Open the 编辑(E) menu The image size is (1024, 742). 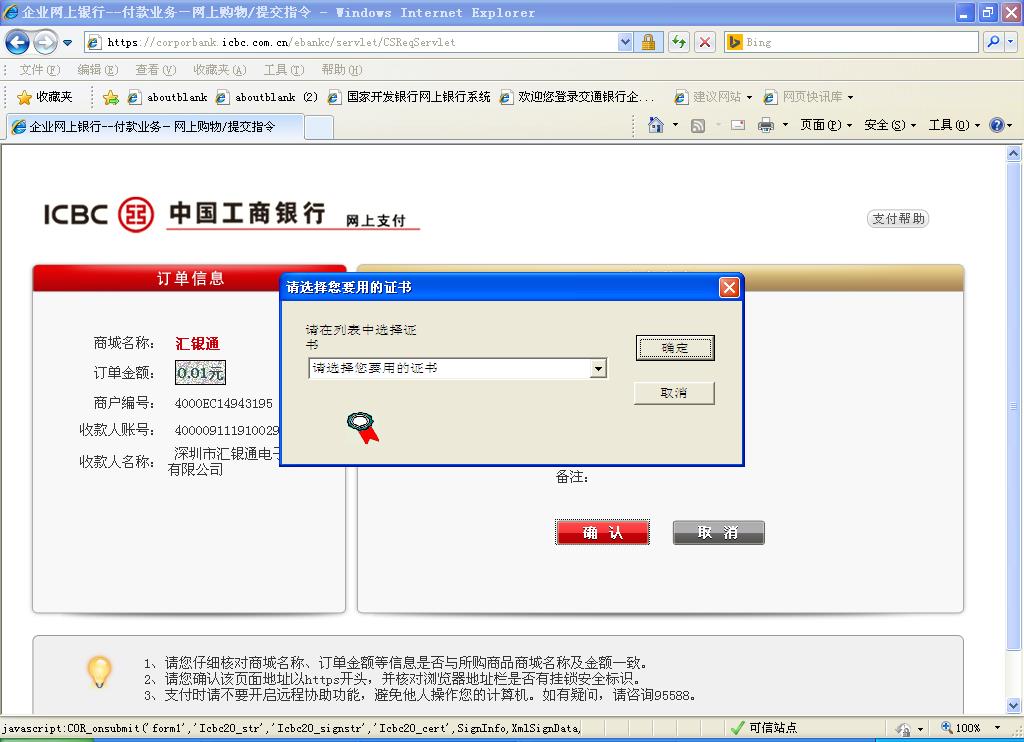point(97,70)
